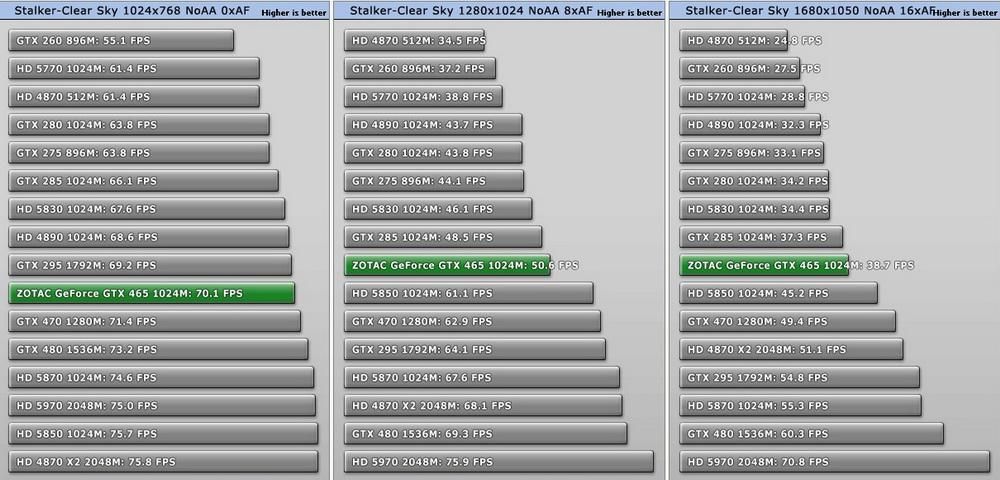Click the GTX 280 1024M 43.8 FPS bar
This screenshot has width=1000, height=480.
pyautogui.click(x=433, y=152)
